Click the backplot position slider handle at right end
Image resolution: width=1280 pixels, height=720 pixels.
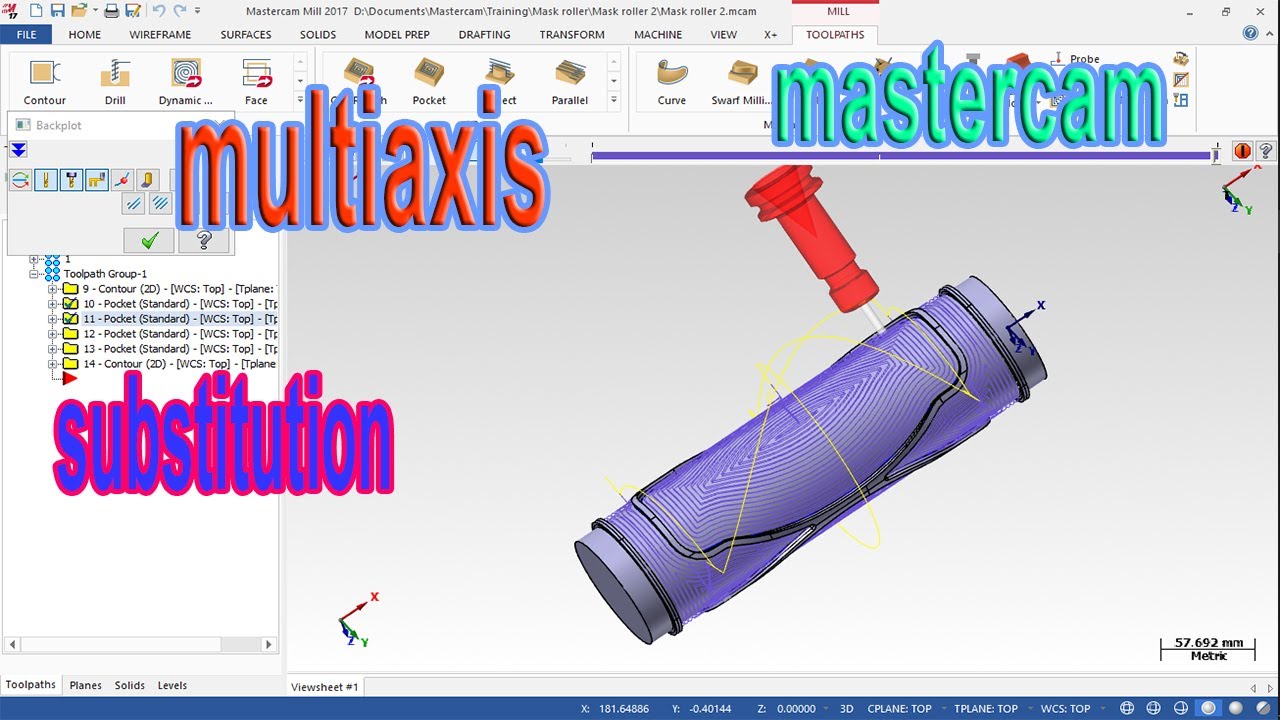click(x=1216, y=155)
